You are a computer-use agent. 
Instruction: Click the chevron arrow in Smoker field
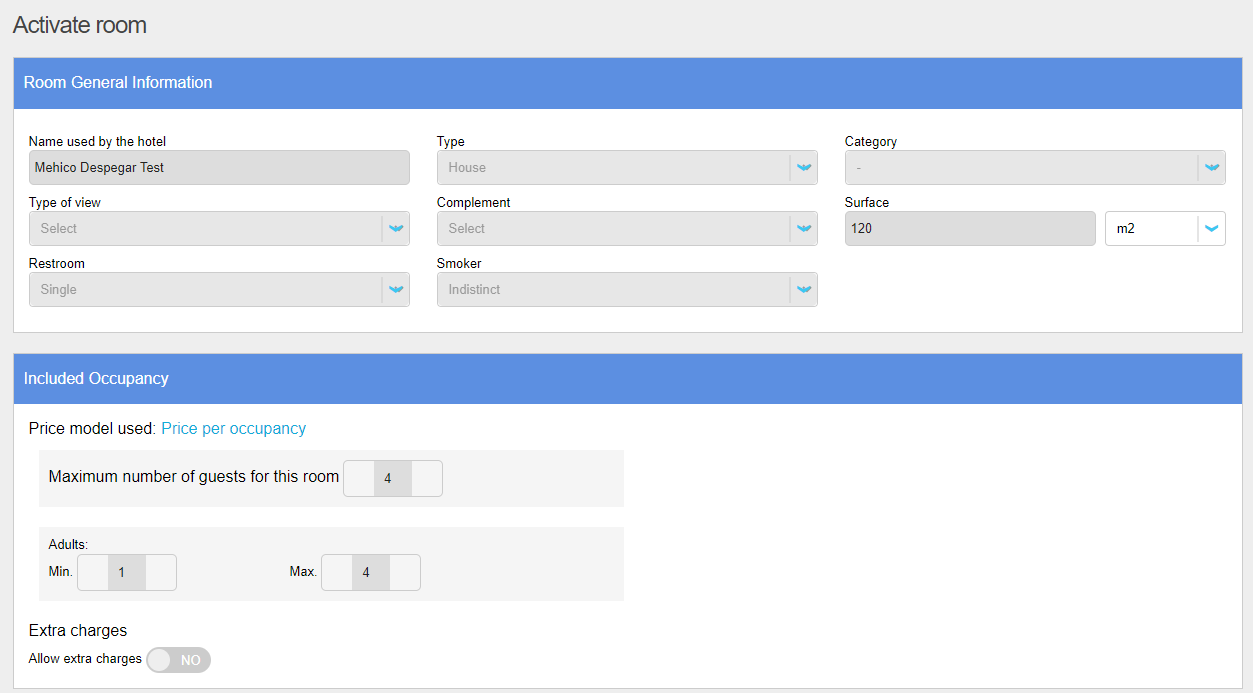[803, 290]
